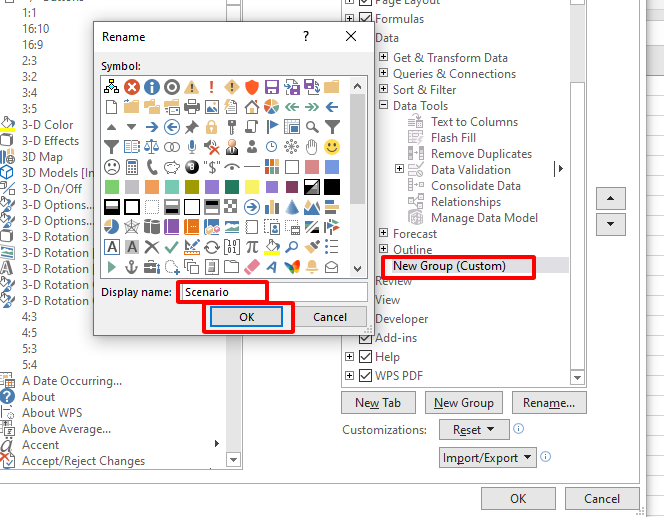Pick the telephone handset symbol
Viewport: 664px width, 517px height.
[x=152, y=167]
